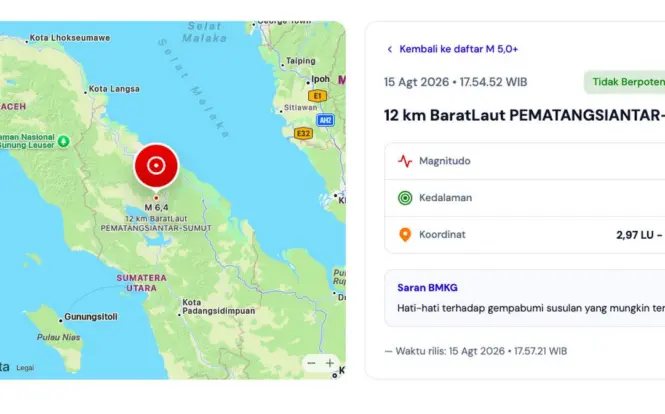
Task: Click the orange Koordinat pin icon
Action: click(405, 235)
